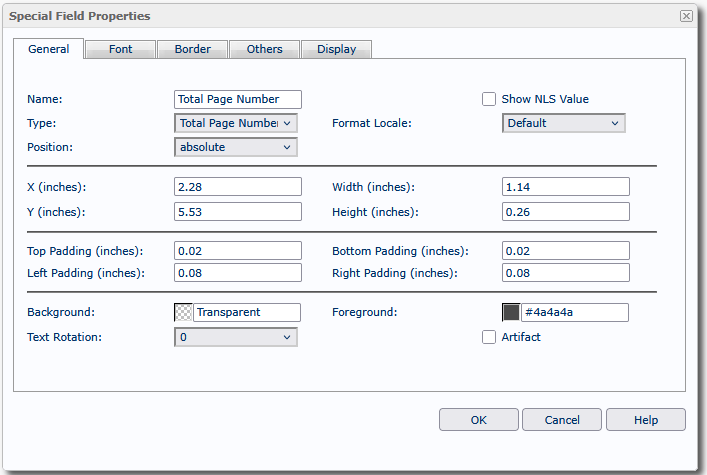Click the Cancel button
This screenshot has height=475, width=707.
562,419
